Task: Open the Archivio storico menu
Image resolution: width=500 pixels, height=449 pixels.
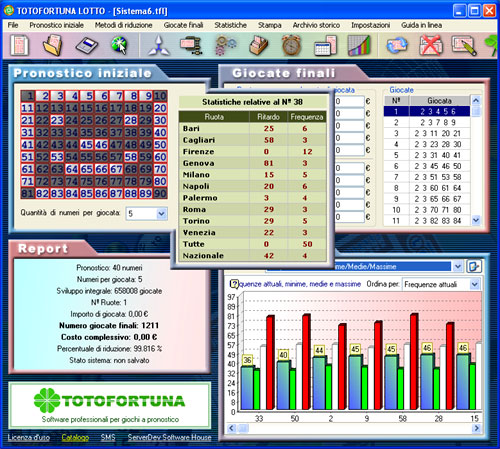Action: 316,25
